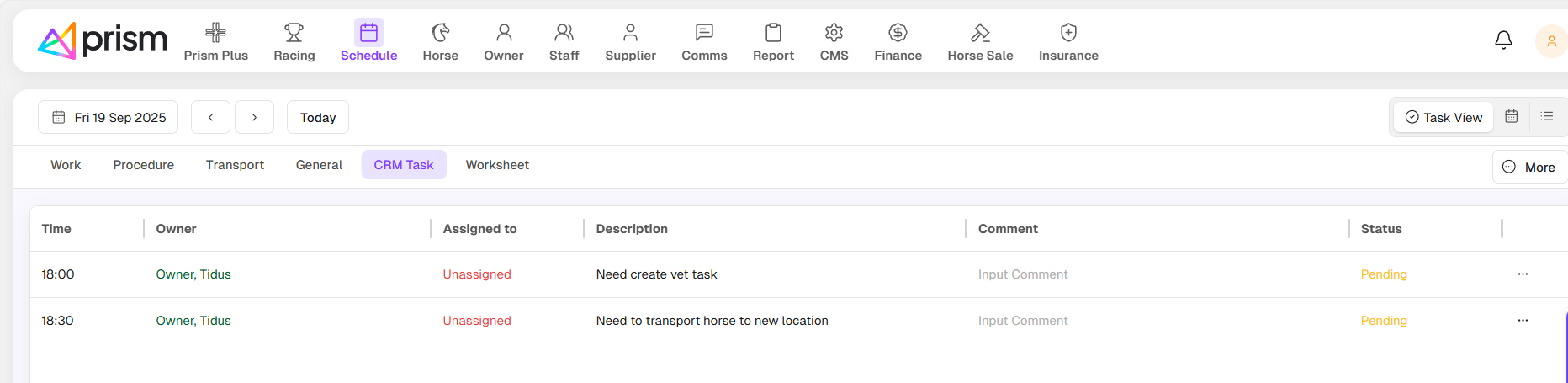The width and height of the screenshot is (1568, 383).
Task: Open row actions for the 18:00 task
Action: click(x=1523, y=274)
